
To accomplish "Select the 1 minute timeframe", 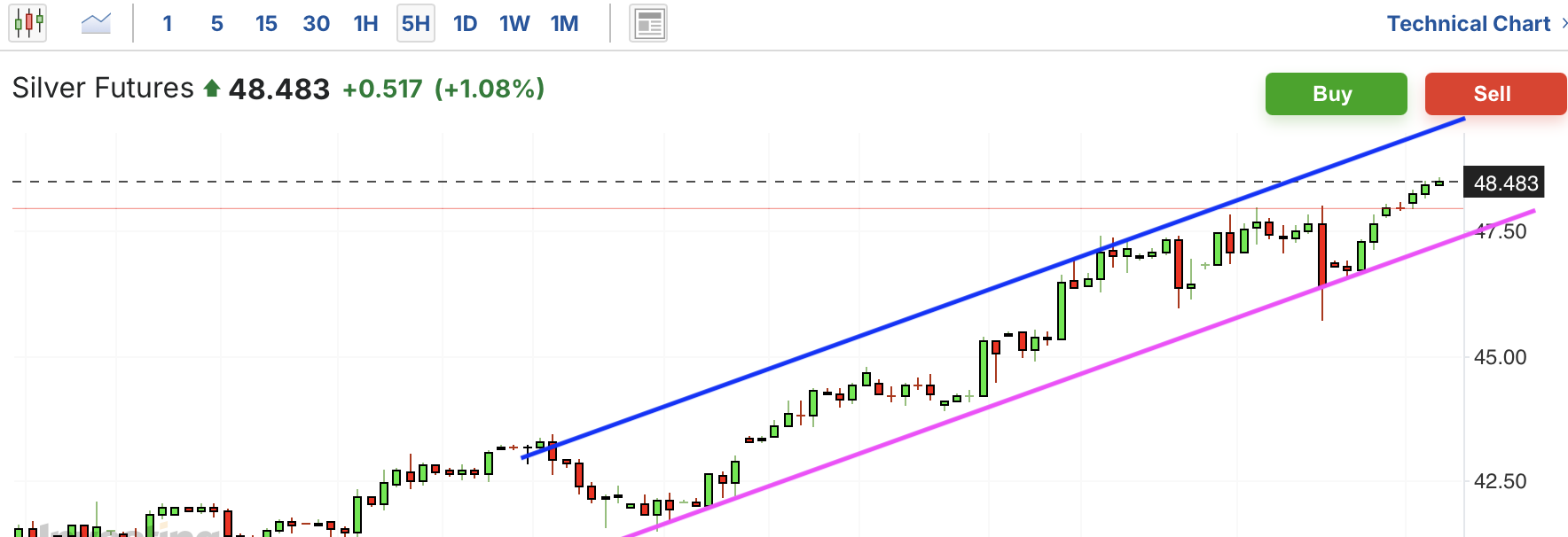I will pos(168,23).
